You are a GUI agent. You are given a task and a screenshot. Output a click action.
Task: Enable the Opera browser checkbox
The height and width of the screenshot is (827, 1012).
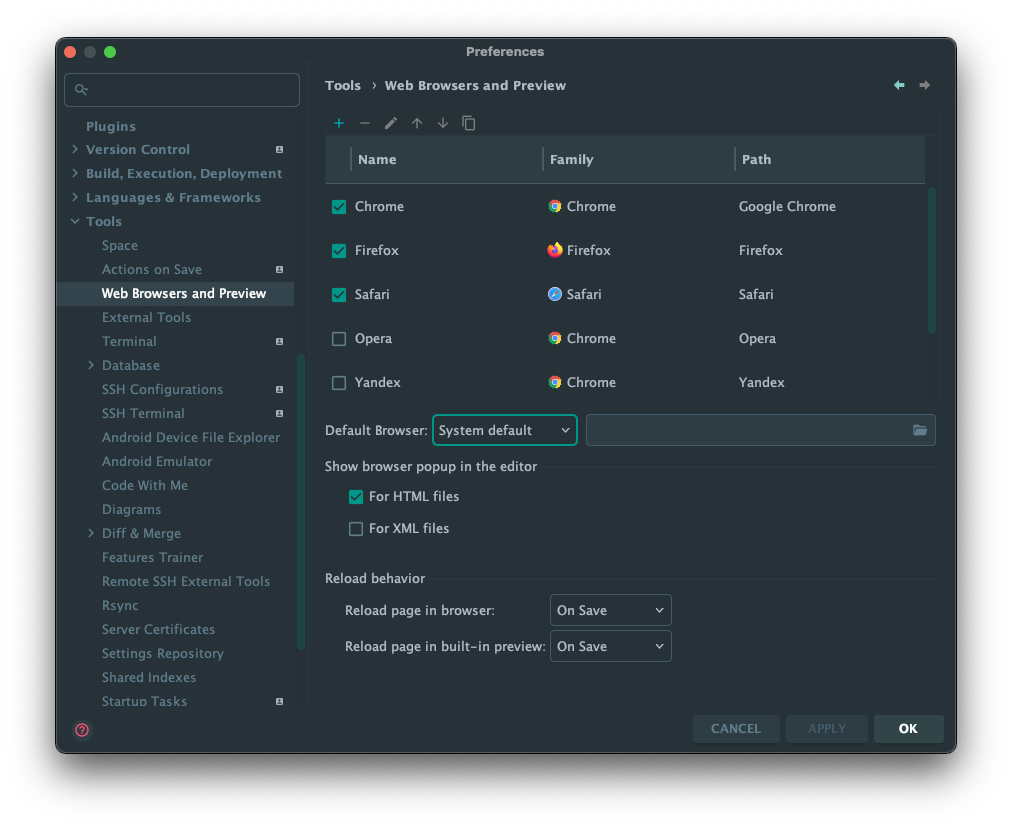(x=340, y=338)
